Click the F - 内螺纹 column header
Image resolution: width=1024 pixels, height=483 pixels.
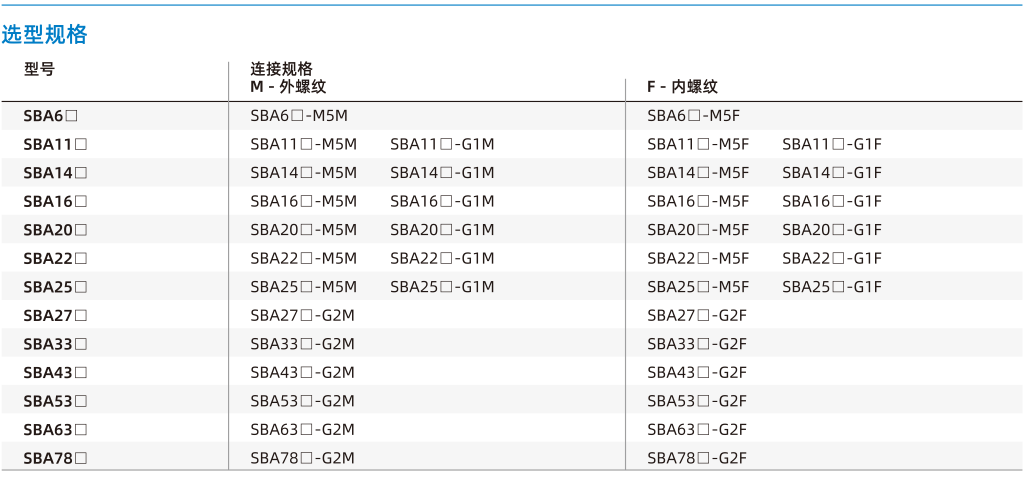[682, 87]
